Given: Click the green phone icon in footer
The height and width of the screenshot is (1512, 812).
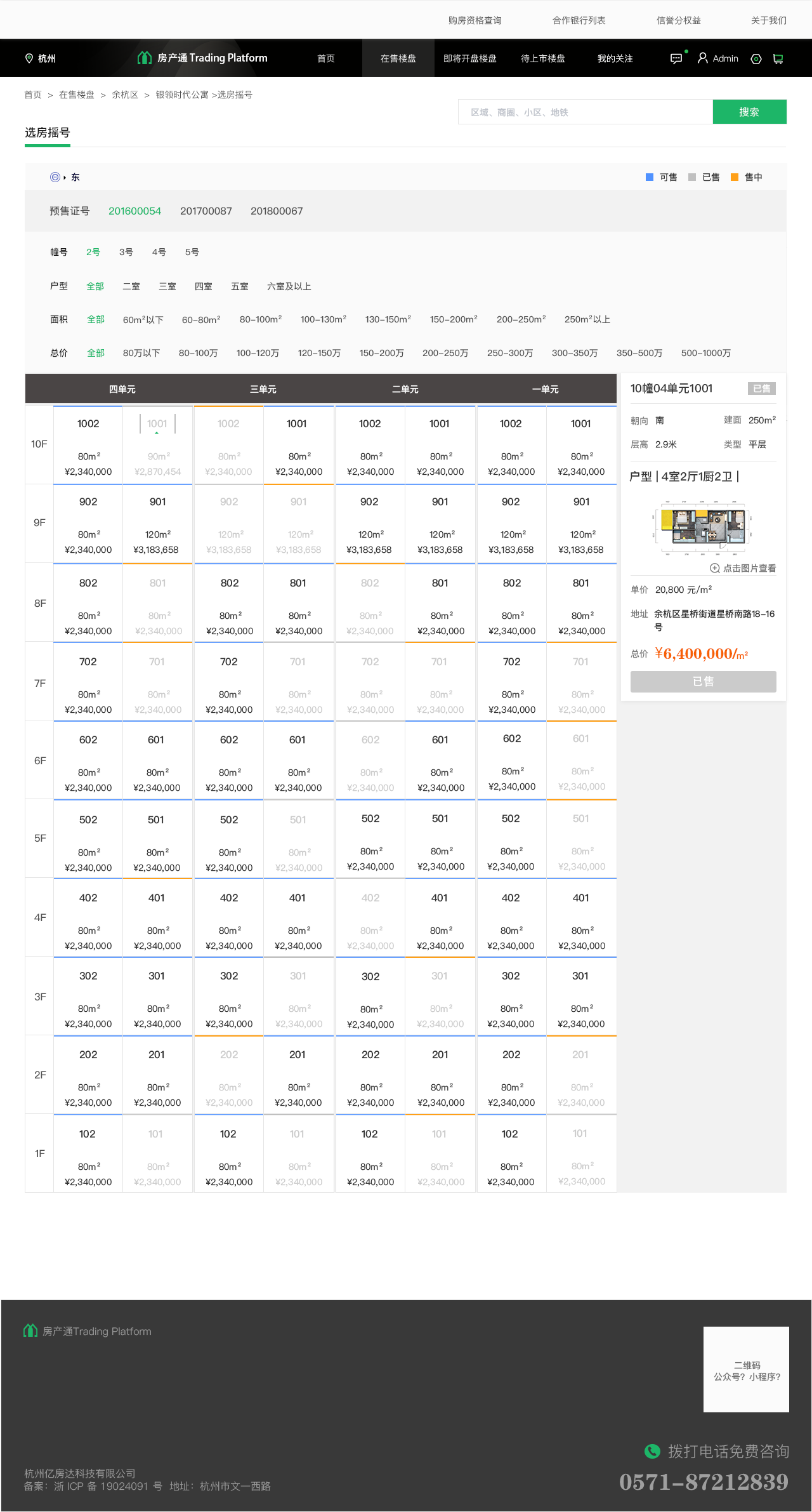Looking at the screenshot, I should [652, 1451].
